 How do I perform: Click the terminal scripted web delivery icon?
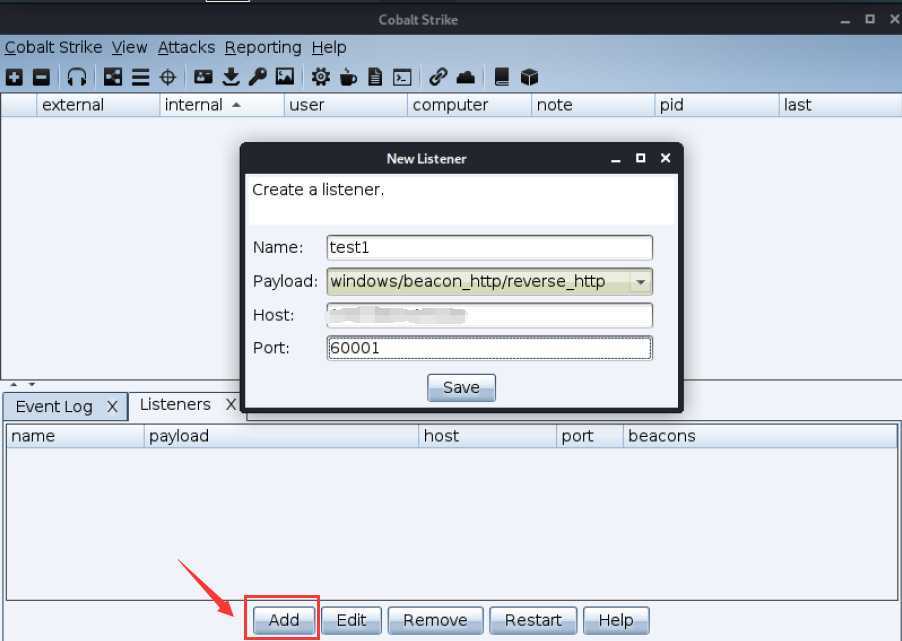402,77
